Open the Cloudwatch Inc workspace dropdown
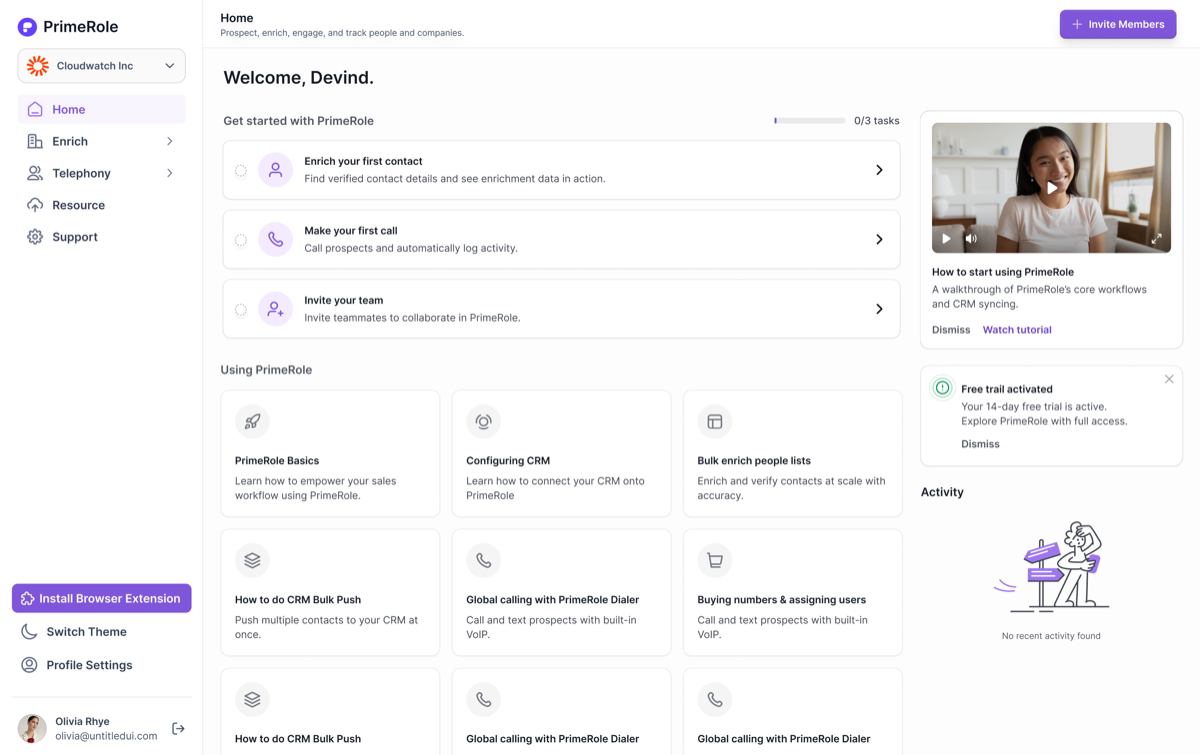 pos(101,66)
